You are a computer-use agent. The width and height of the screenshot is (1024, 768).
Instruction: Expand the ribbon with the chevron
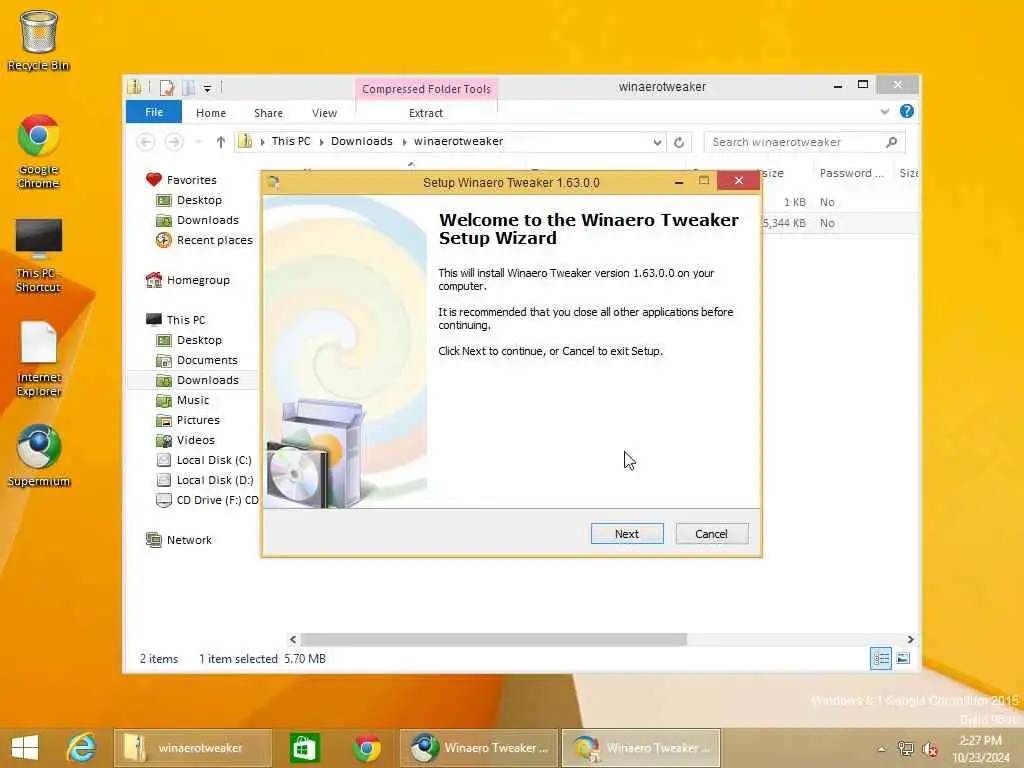tap(885, 112)
